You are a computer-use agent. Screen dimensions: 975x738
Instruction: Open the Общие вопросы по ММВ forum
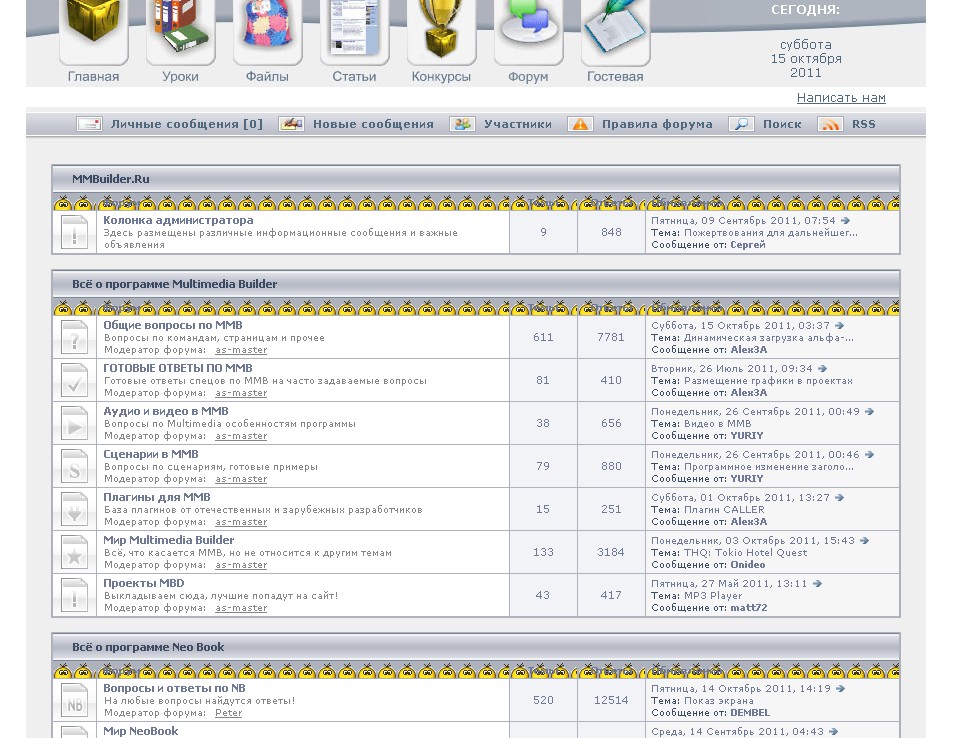click(x=173, y=325)
